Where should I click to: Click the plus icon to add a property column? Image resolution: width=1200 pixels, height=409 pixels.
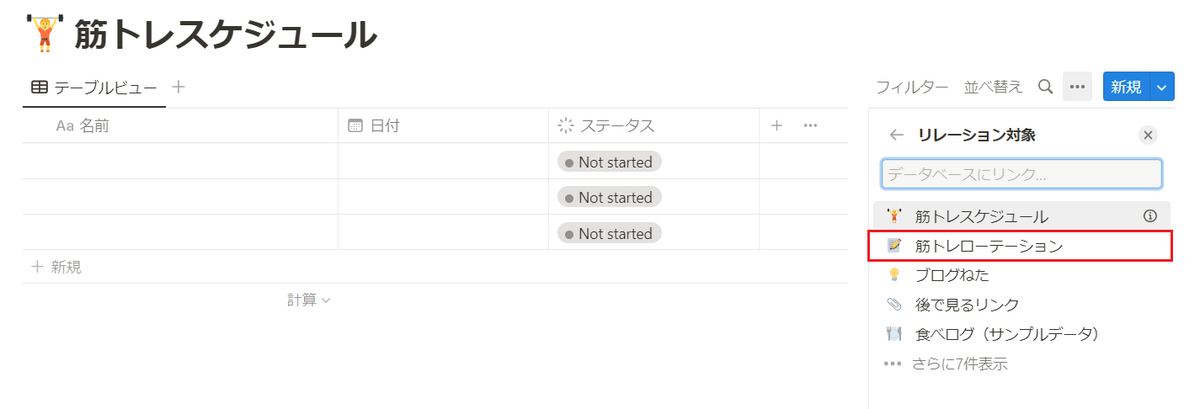pyautogui.click(x=777, y=126)
